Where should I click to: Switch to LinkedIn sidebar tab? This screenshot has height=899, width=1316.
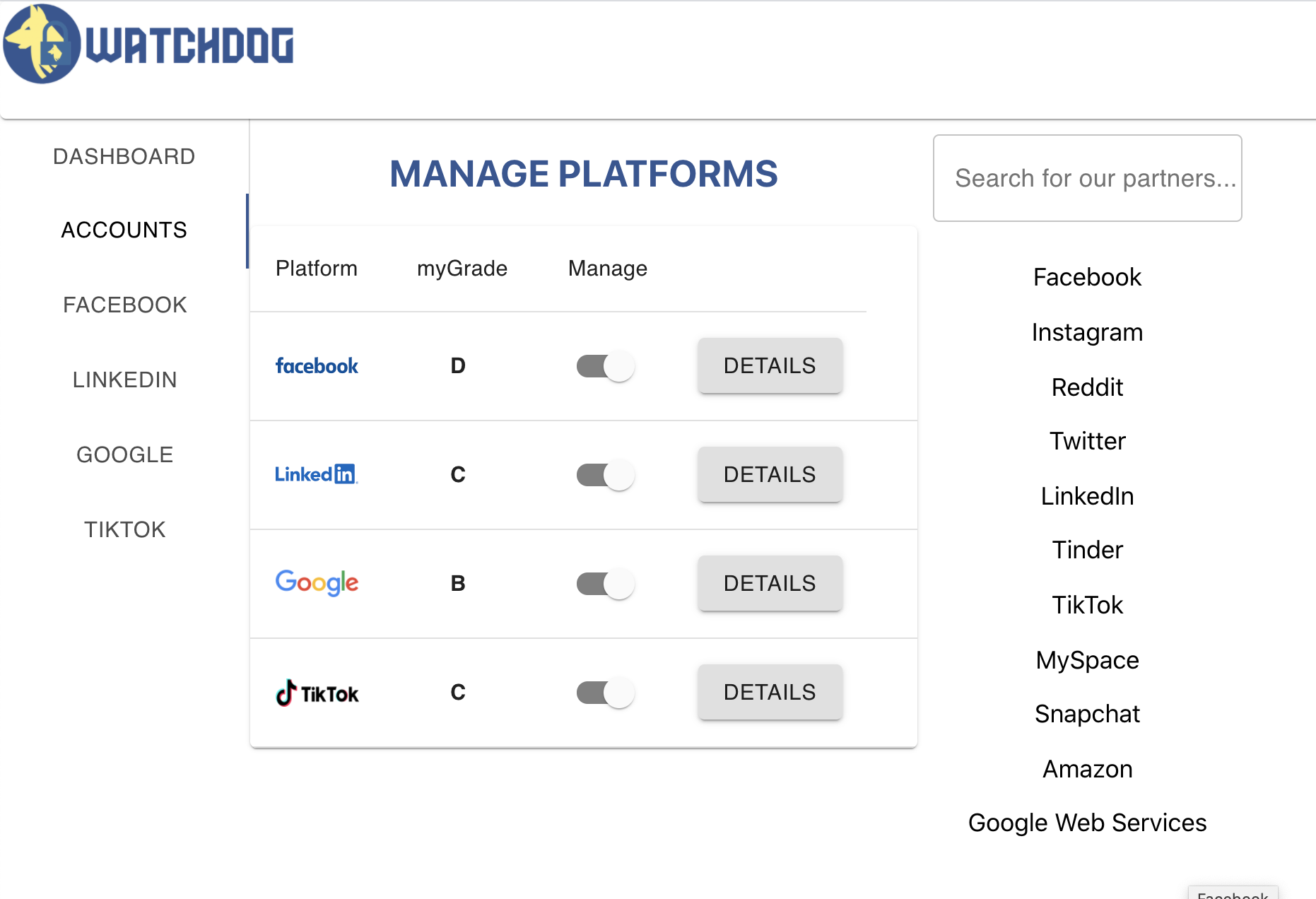click(124, 380)
